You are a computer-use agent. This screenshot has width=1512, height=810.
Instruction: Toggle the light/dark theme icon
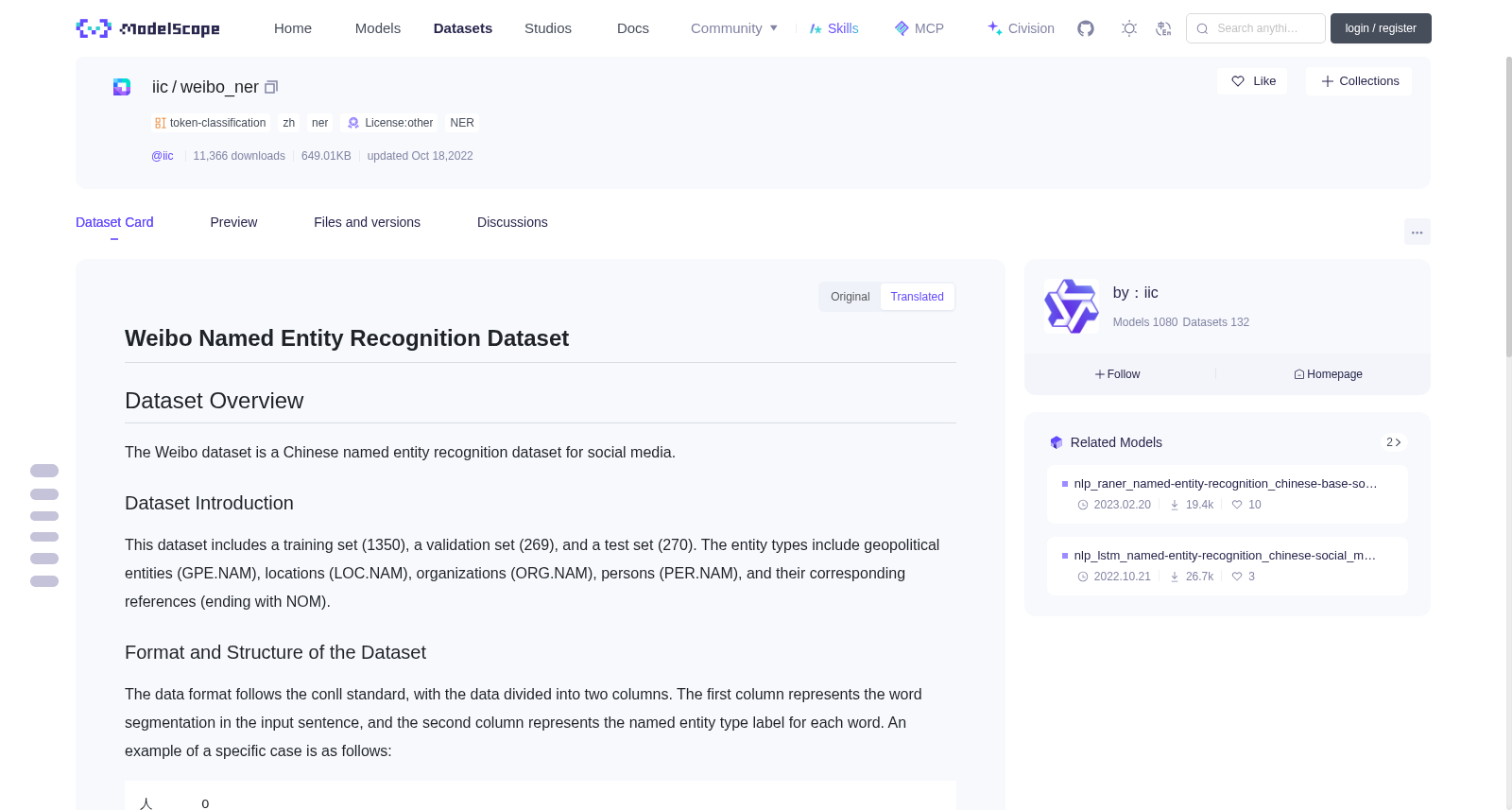[x=1129, y=28]
